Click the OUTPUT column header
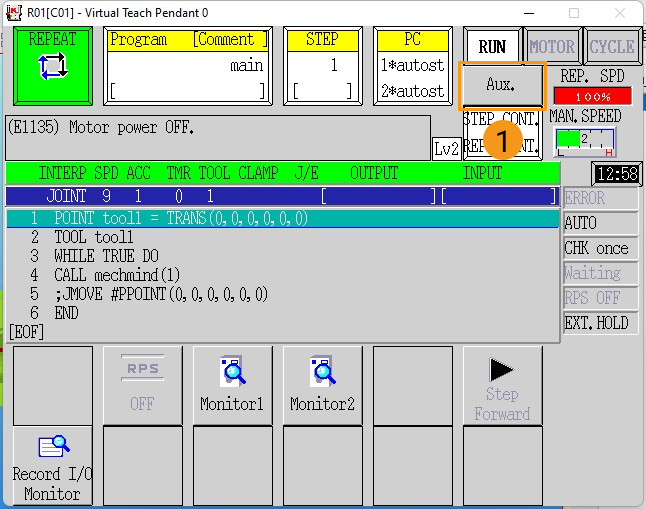The width and height of the screenshot is (646, 509). click(x=374, y=173)
